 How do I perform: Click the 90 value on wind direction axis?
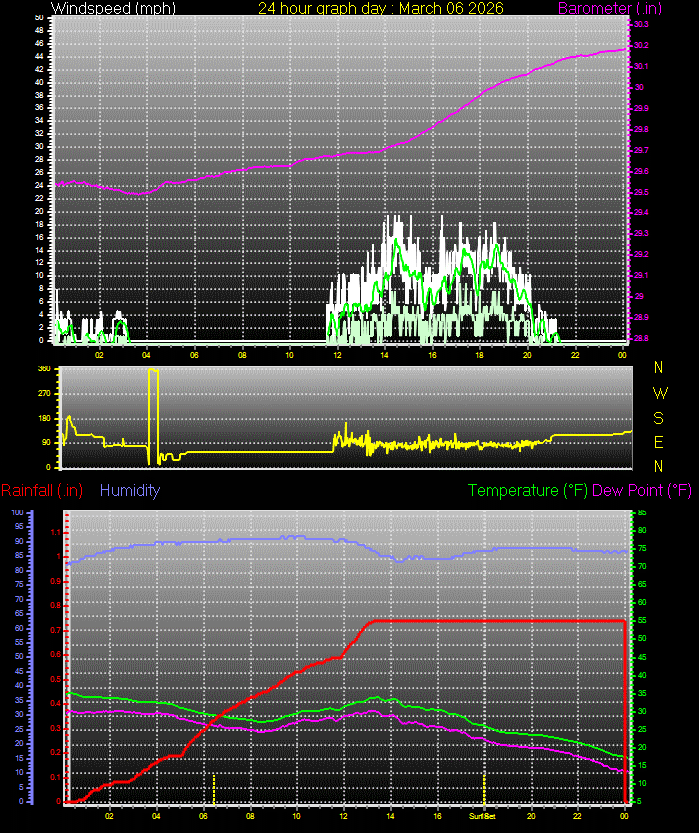44,442
